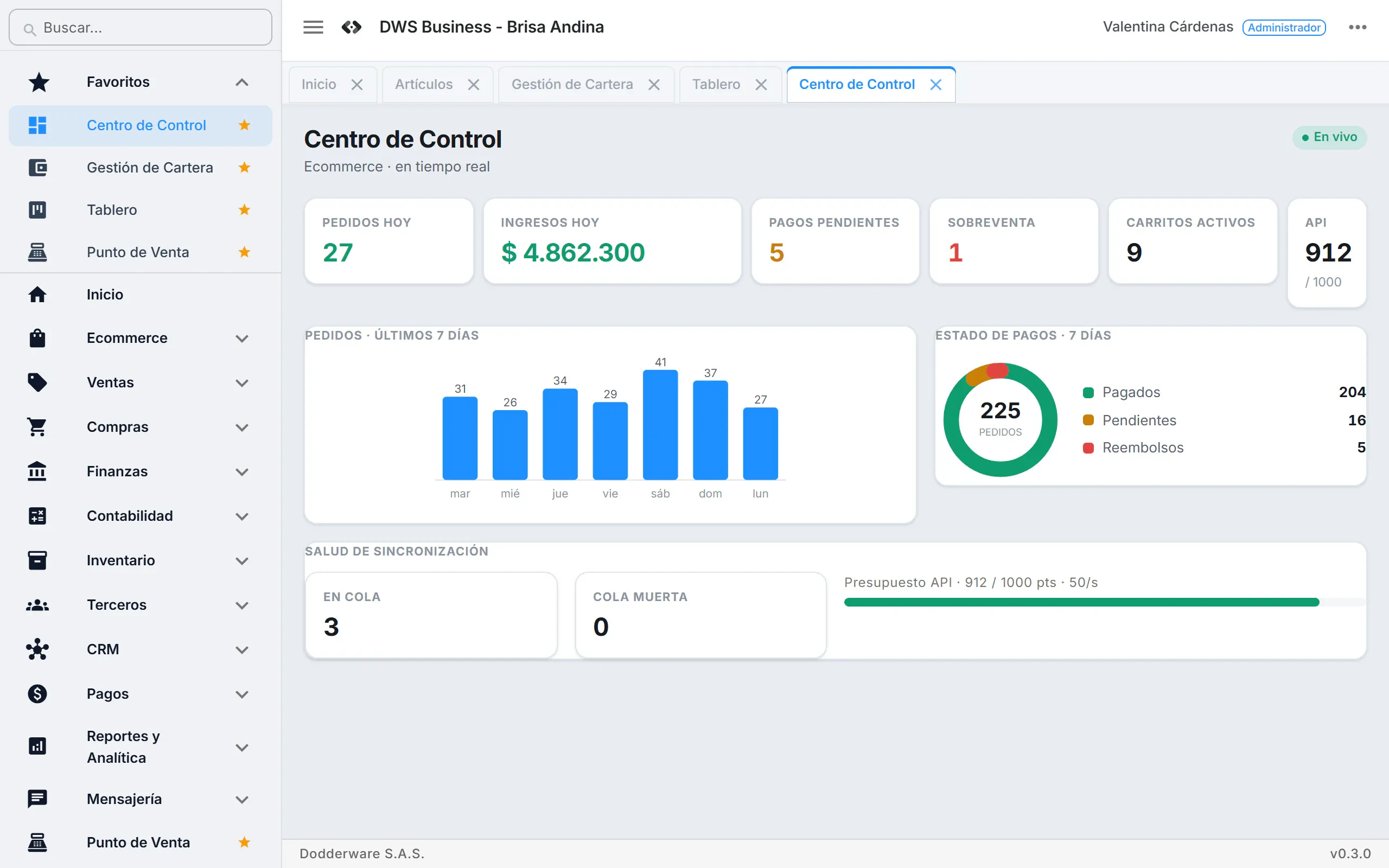
Task: Open the hamburger menu icon
Action: click(313, 27)
